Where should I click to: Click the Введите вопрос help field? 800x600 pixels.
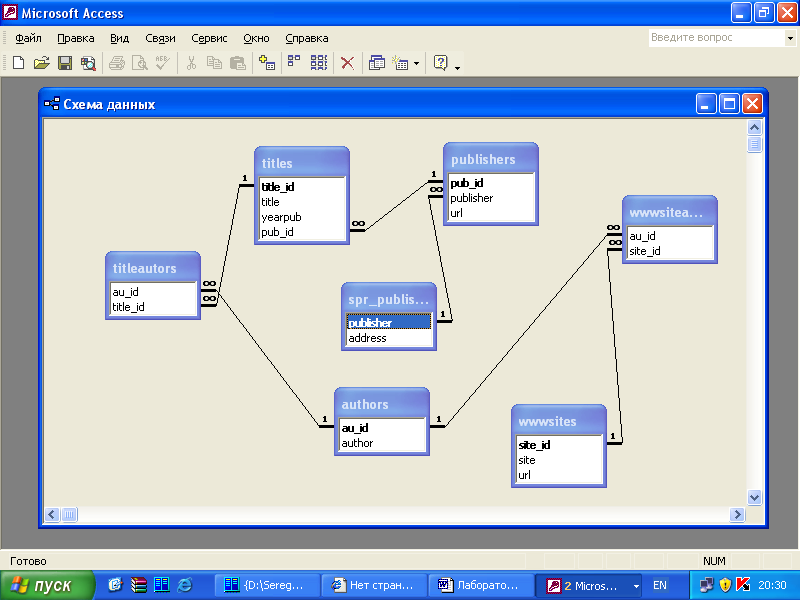(717, 38)
